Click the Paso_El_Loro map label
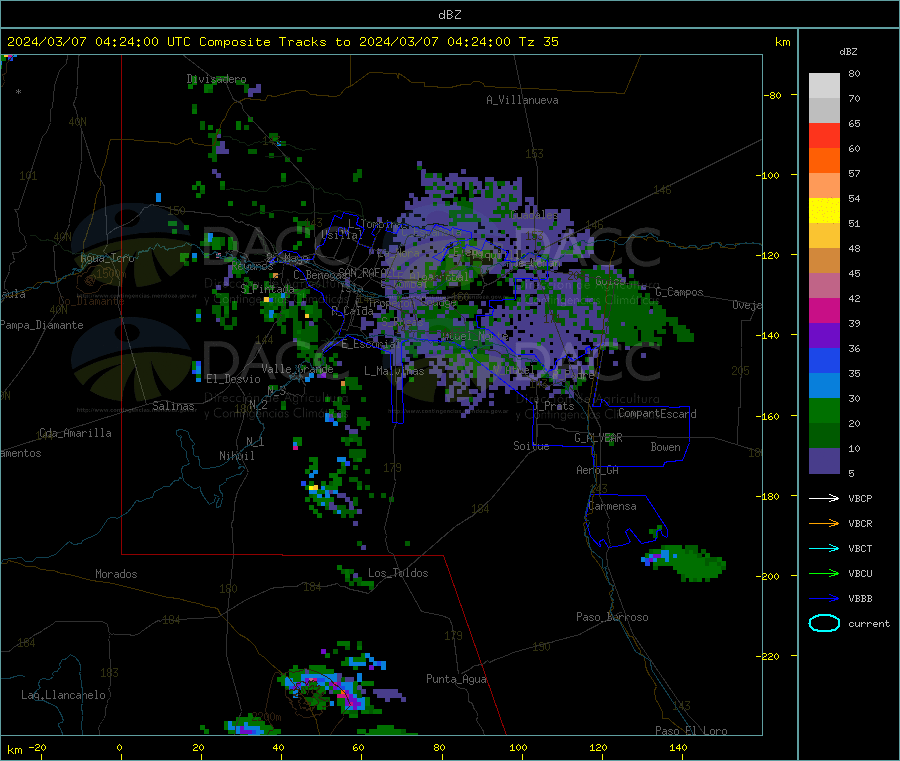This screenshot has width=900, height=761. pos(691,731)
